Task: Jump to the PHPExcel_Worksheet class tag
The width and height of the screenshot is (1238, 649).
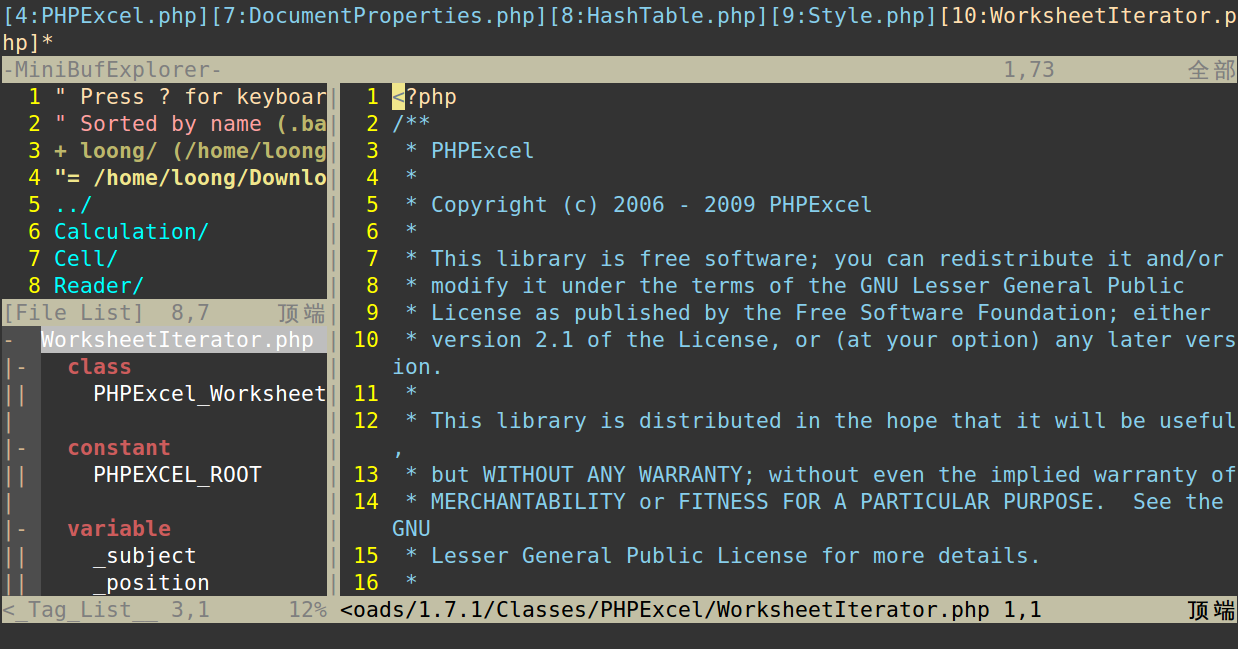Action: click(x=210, y=394)
